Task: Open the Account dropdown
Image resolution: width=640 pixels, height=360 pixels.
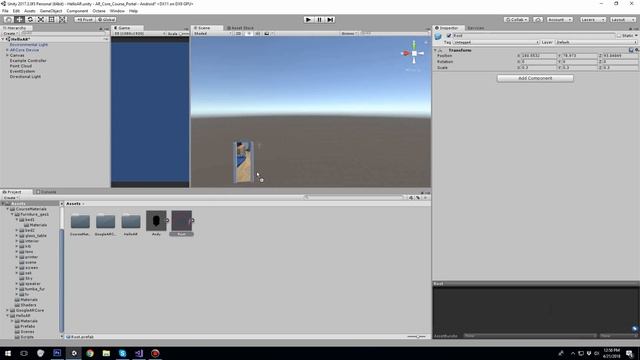Action: coord(559,20)
